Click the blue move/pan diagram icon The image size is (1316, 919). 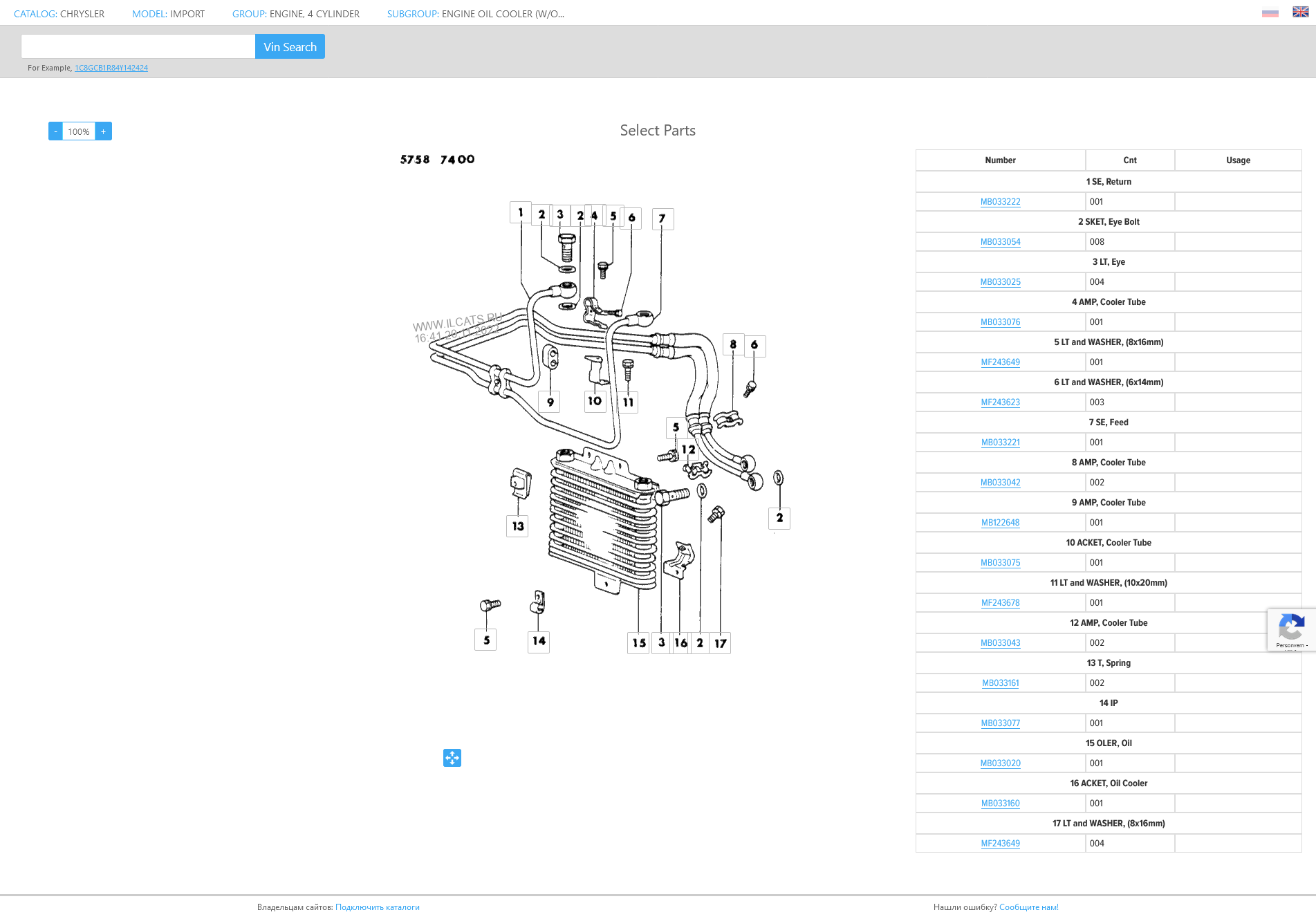[x=452, y=758]
